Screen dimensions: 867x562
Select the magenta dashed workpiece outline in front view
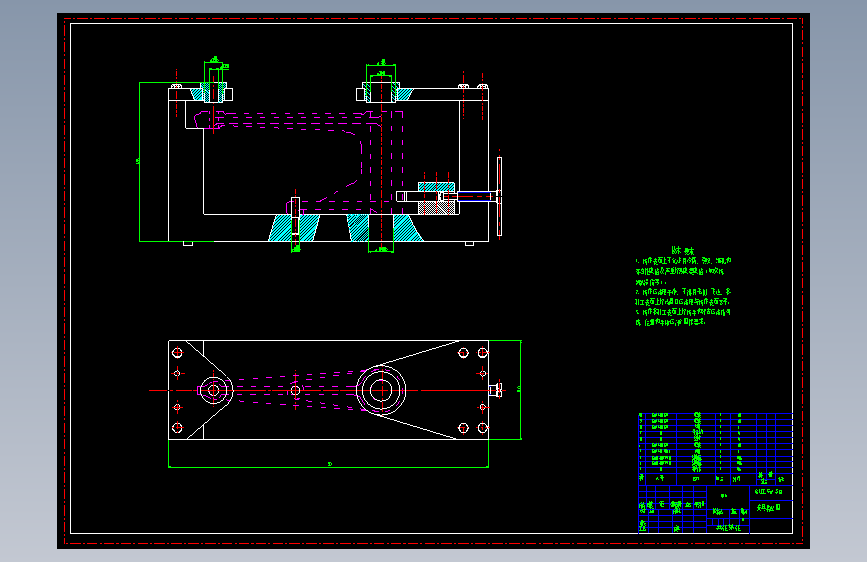pyautogui.click(x=299, y=162)
